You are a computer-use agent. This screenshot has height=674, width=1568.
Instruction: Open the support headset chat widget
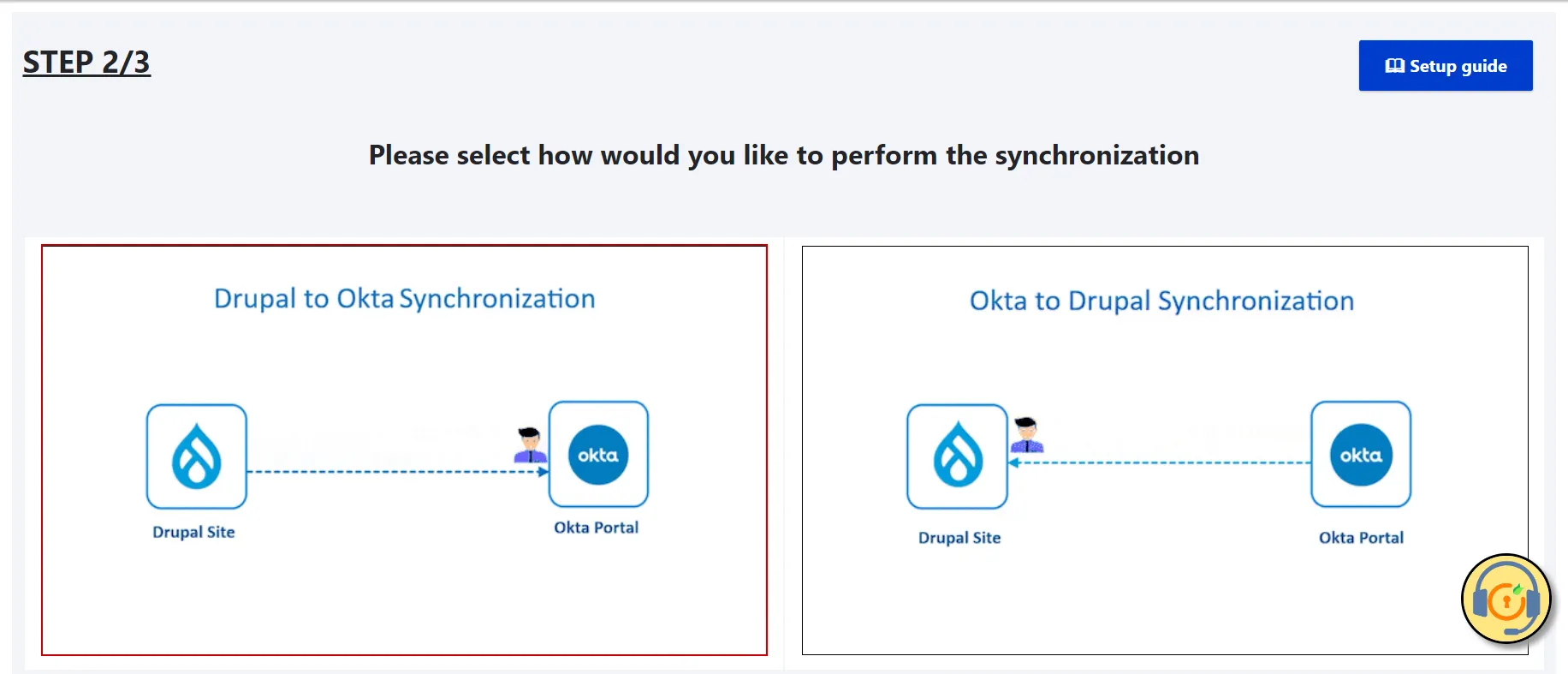pyautogui.click(x=1506, y=599)
